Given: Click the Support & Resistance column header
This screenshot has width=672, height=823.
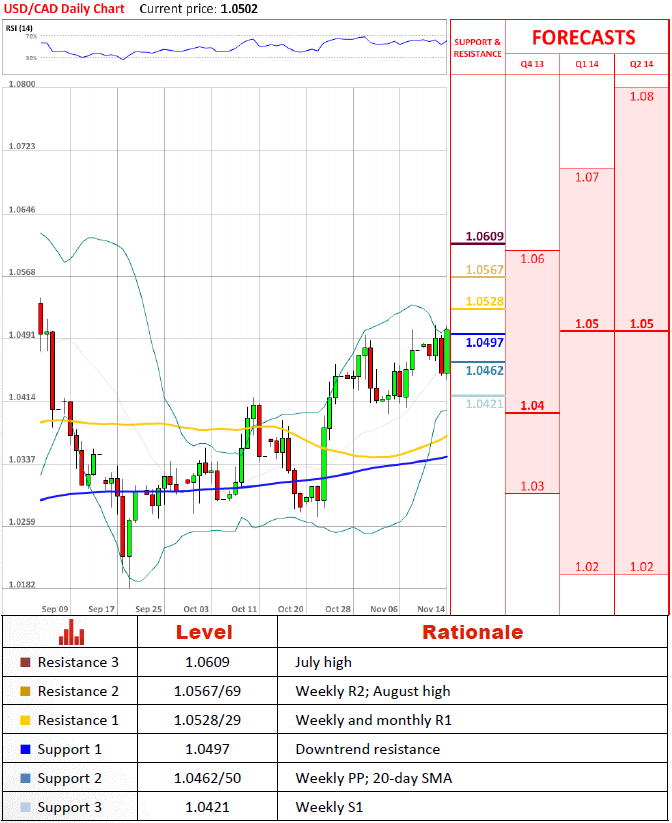Looking at the screenshot, I should [478, 48].
